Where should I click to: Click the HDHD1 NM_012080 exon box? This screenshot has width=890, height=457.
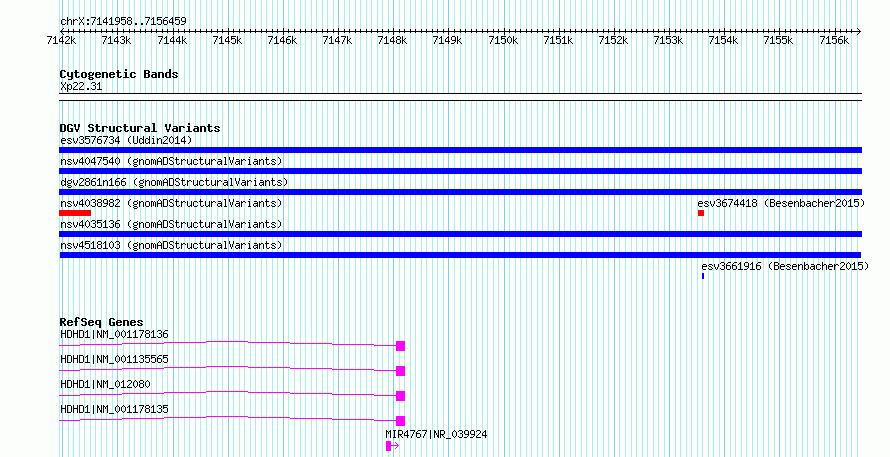[400, 396]
